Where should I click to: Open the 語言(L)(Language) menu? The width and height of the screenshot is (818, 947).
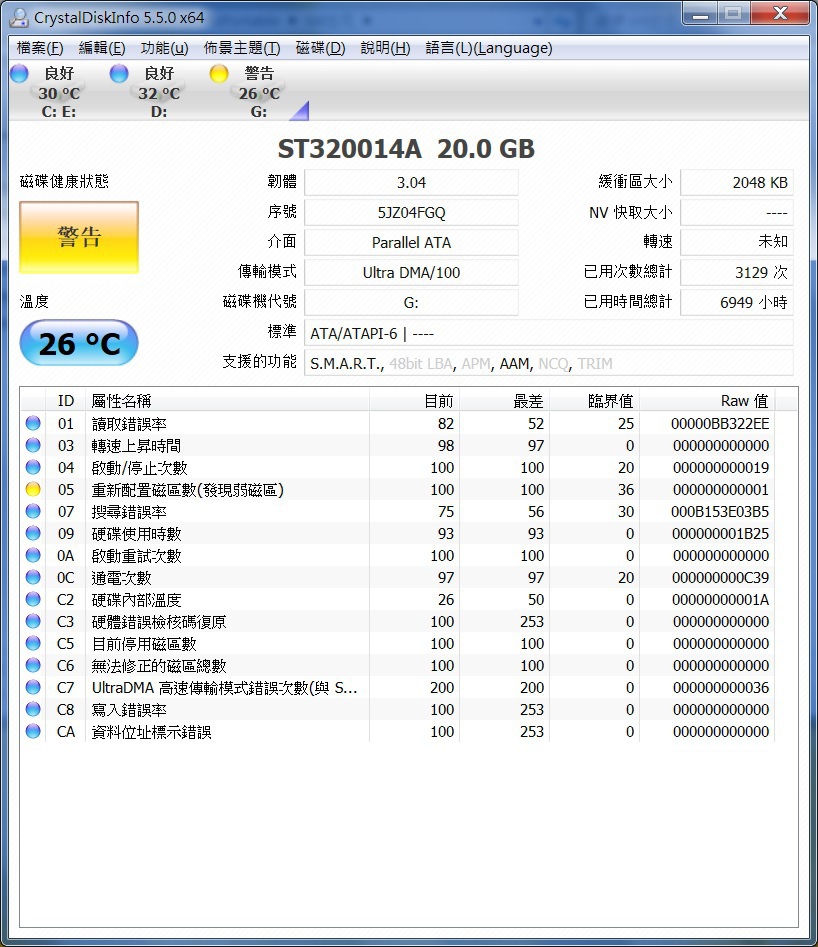(x=489, y=48)
